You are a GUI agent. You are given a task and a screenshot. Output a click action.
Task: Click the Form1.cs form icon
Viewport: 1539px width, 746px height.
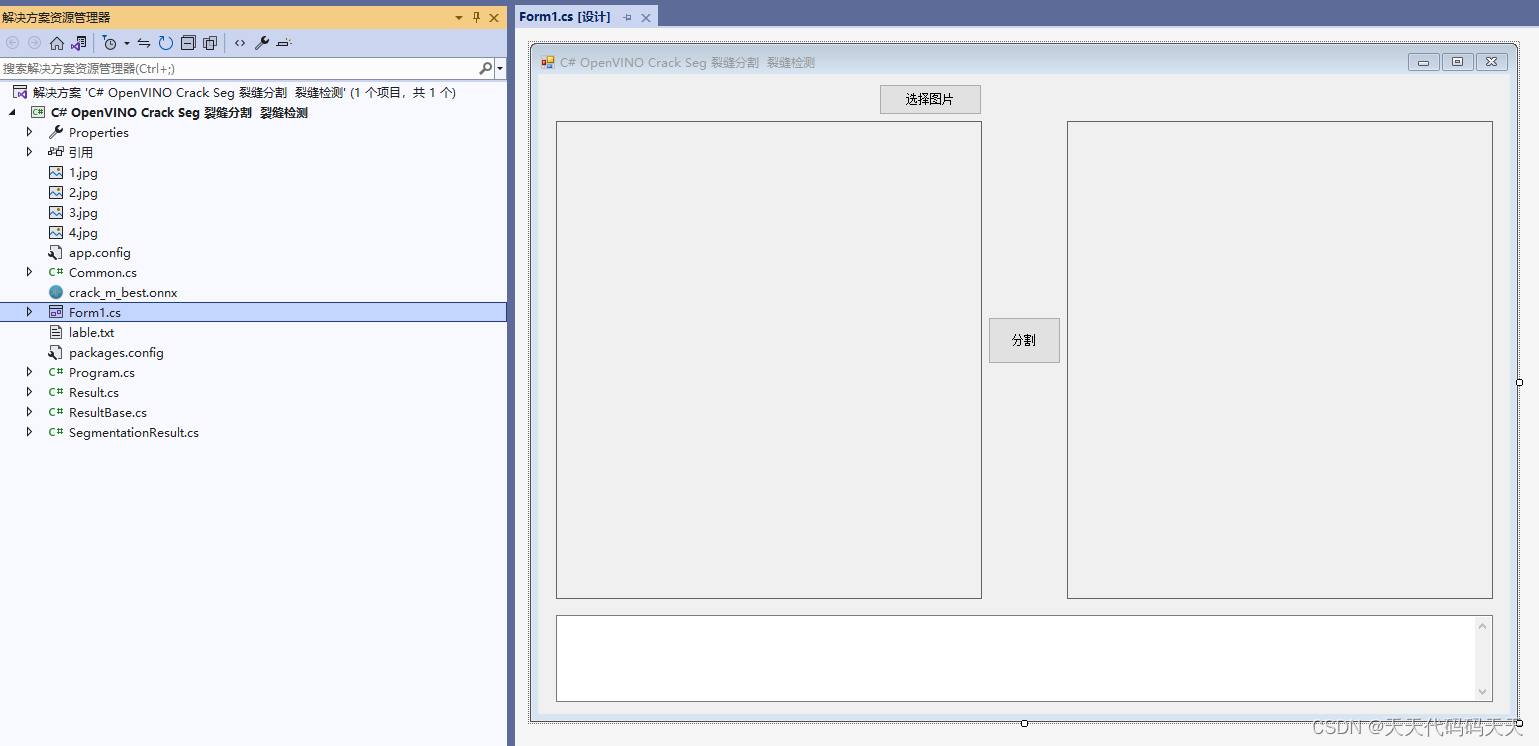(56, 312)
